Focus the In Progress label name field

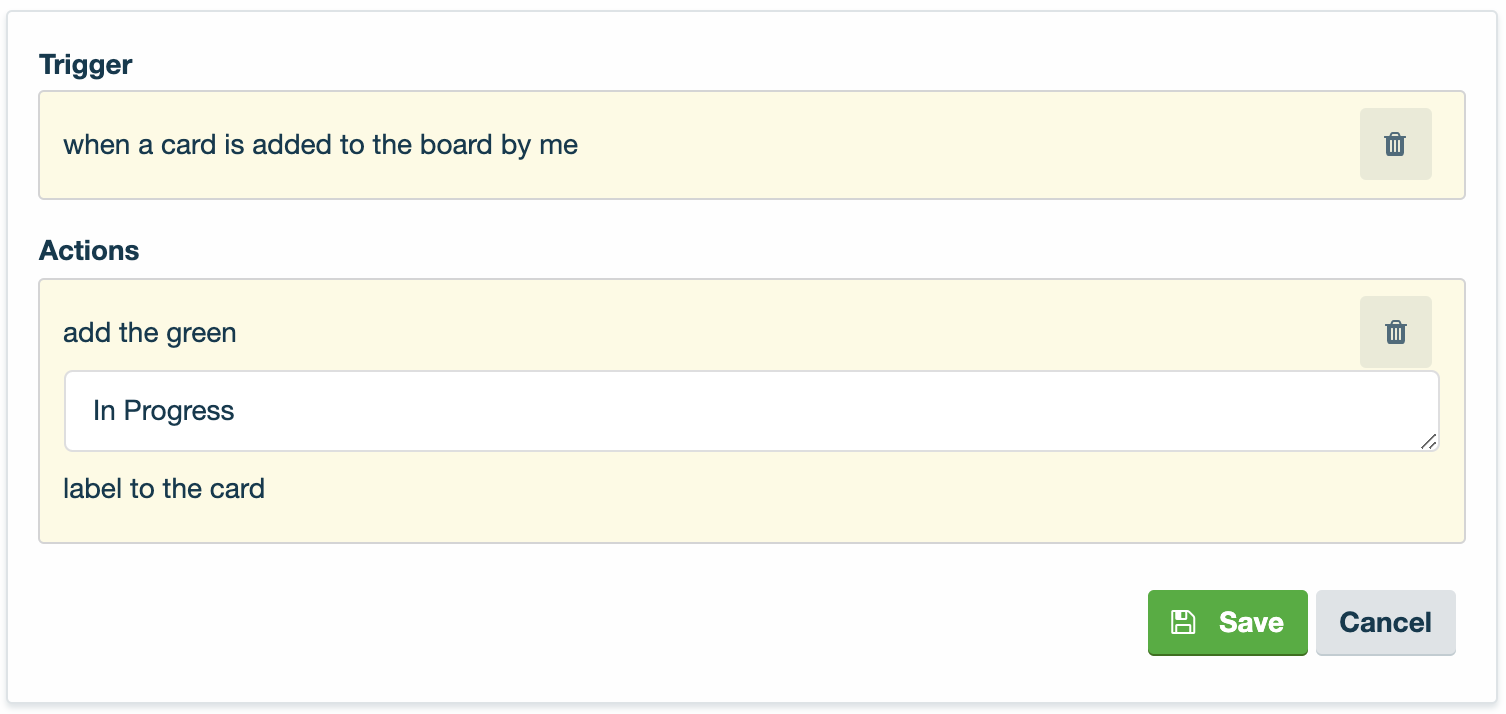point(752,411)
